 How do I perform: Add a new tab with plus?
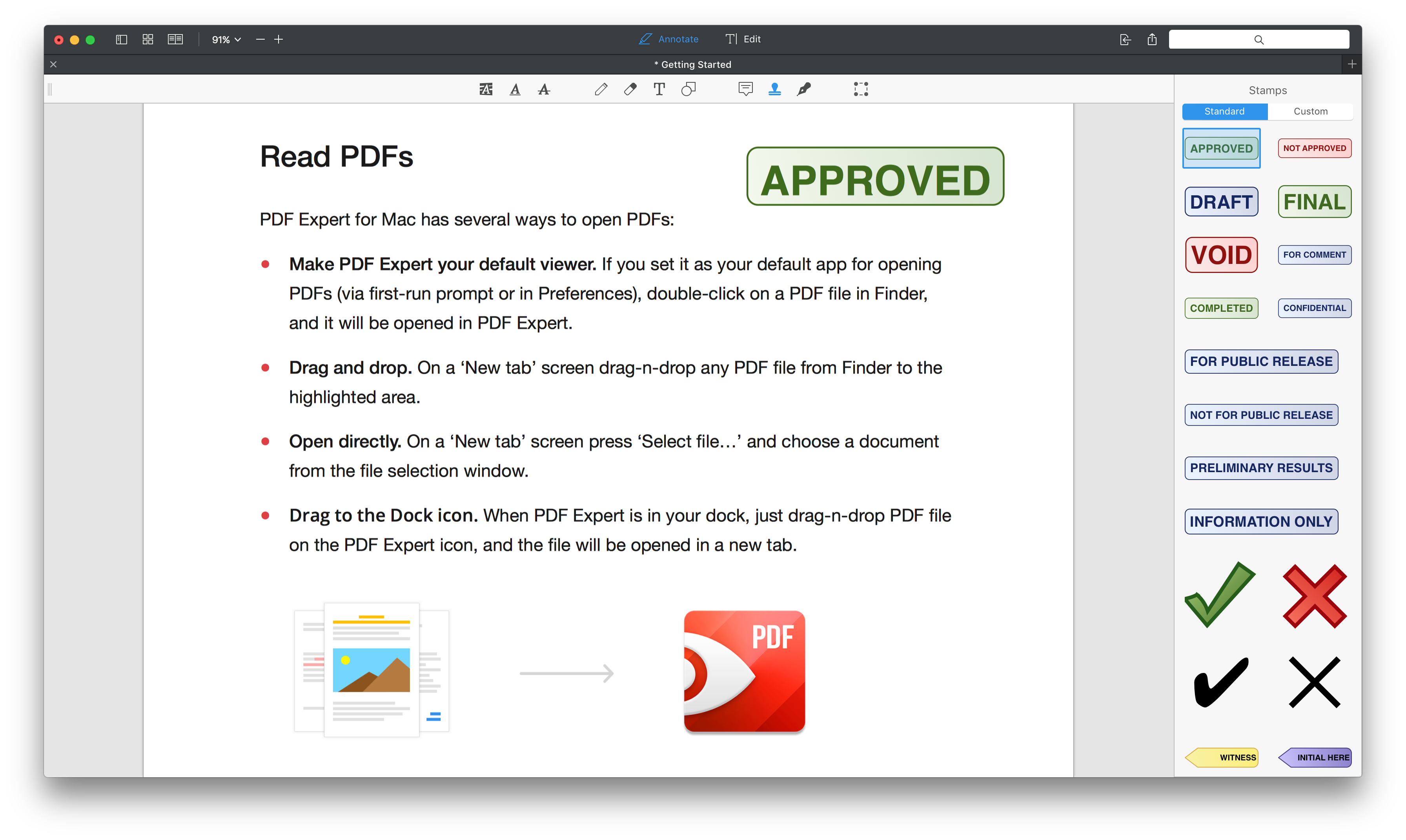coord(1352,64)
